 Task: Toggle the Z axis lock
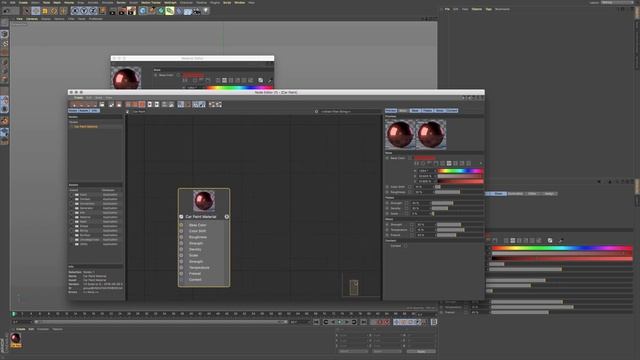point(93,11)
